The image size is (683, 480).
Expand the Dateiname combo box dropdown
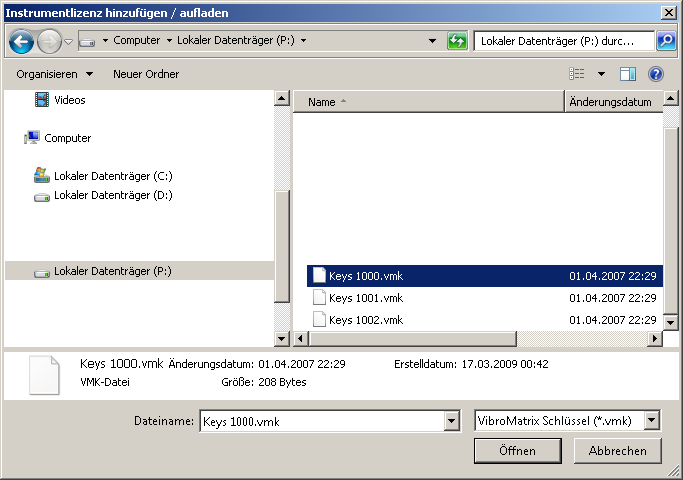pos(450,422)
